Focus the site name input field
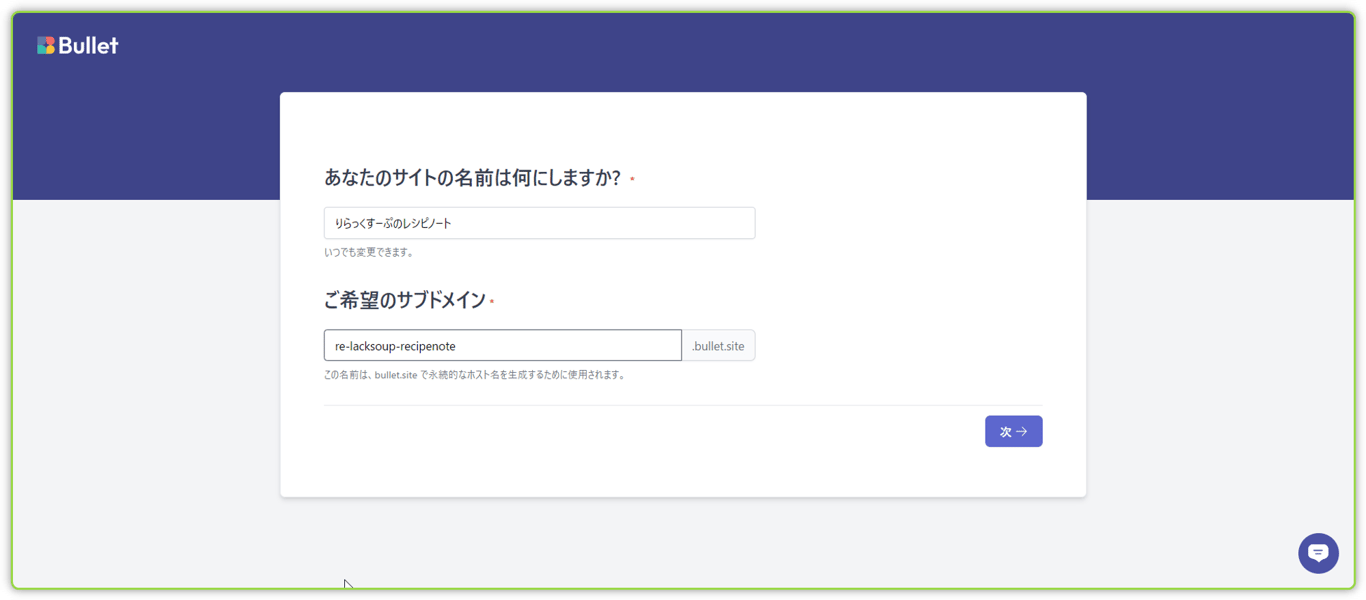1366x600 pixels. 539,223
